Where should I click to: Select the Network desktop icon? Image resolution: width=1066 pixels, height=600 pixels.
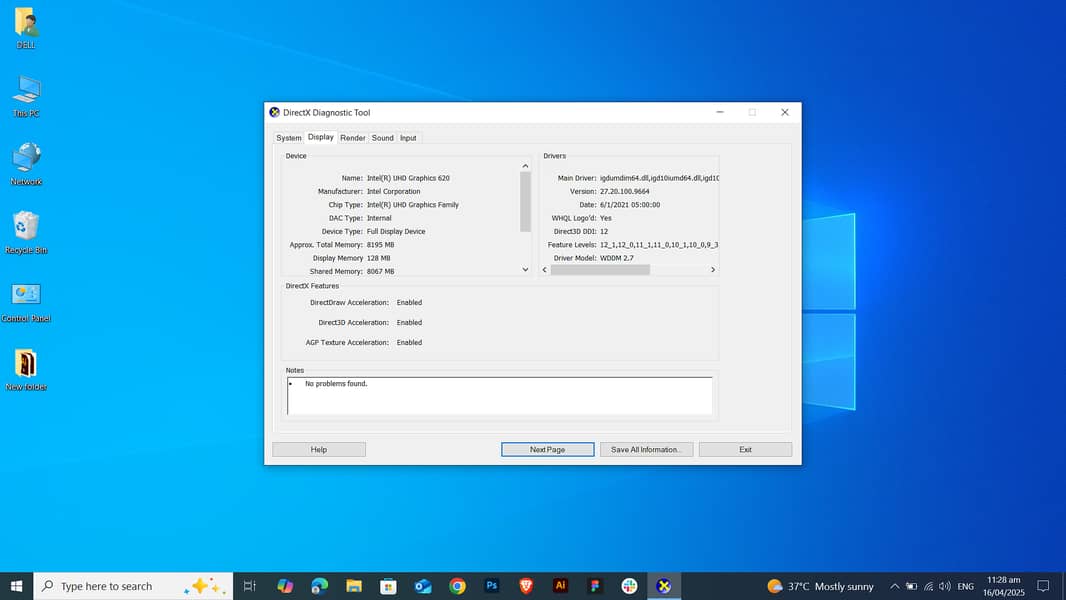pyautogui.click(x=26, y=164)
